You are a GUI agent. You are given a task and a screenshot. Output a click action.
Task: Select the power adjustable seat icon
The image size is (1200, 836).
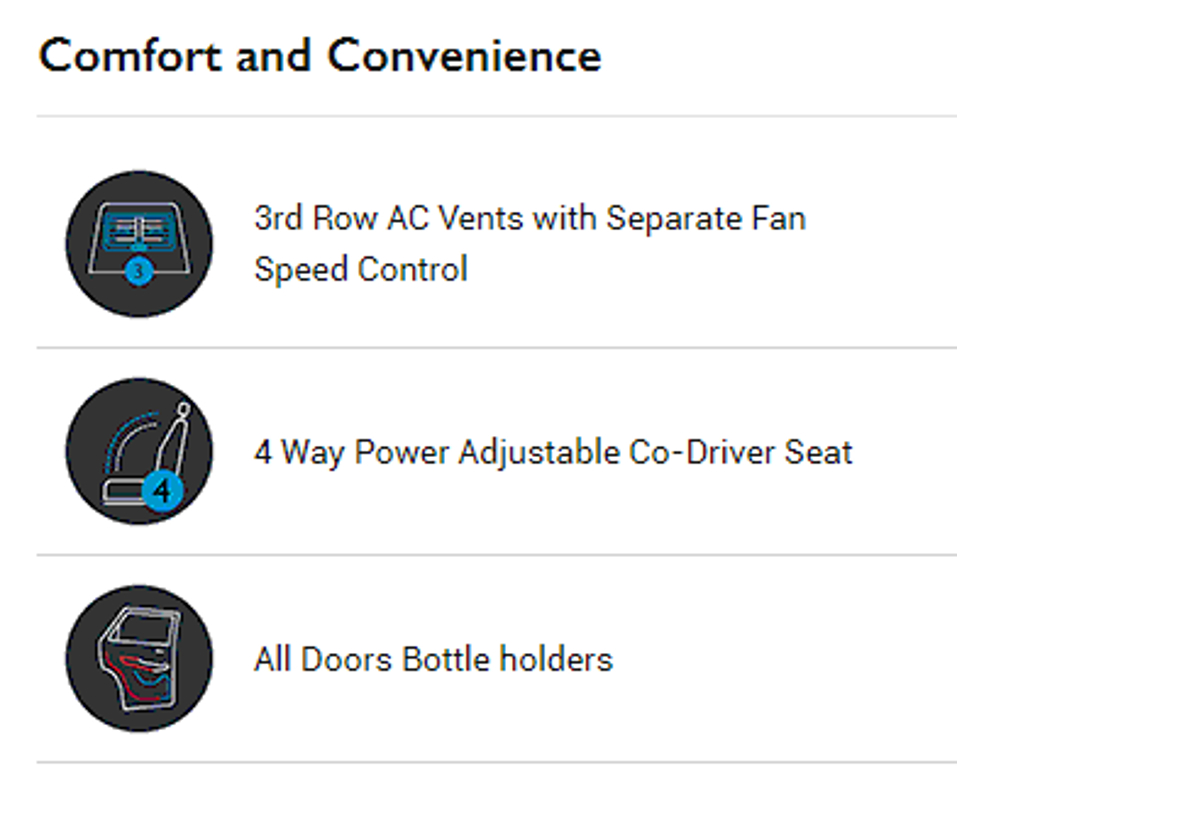click(139, 451)
